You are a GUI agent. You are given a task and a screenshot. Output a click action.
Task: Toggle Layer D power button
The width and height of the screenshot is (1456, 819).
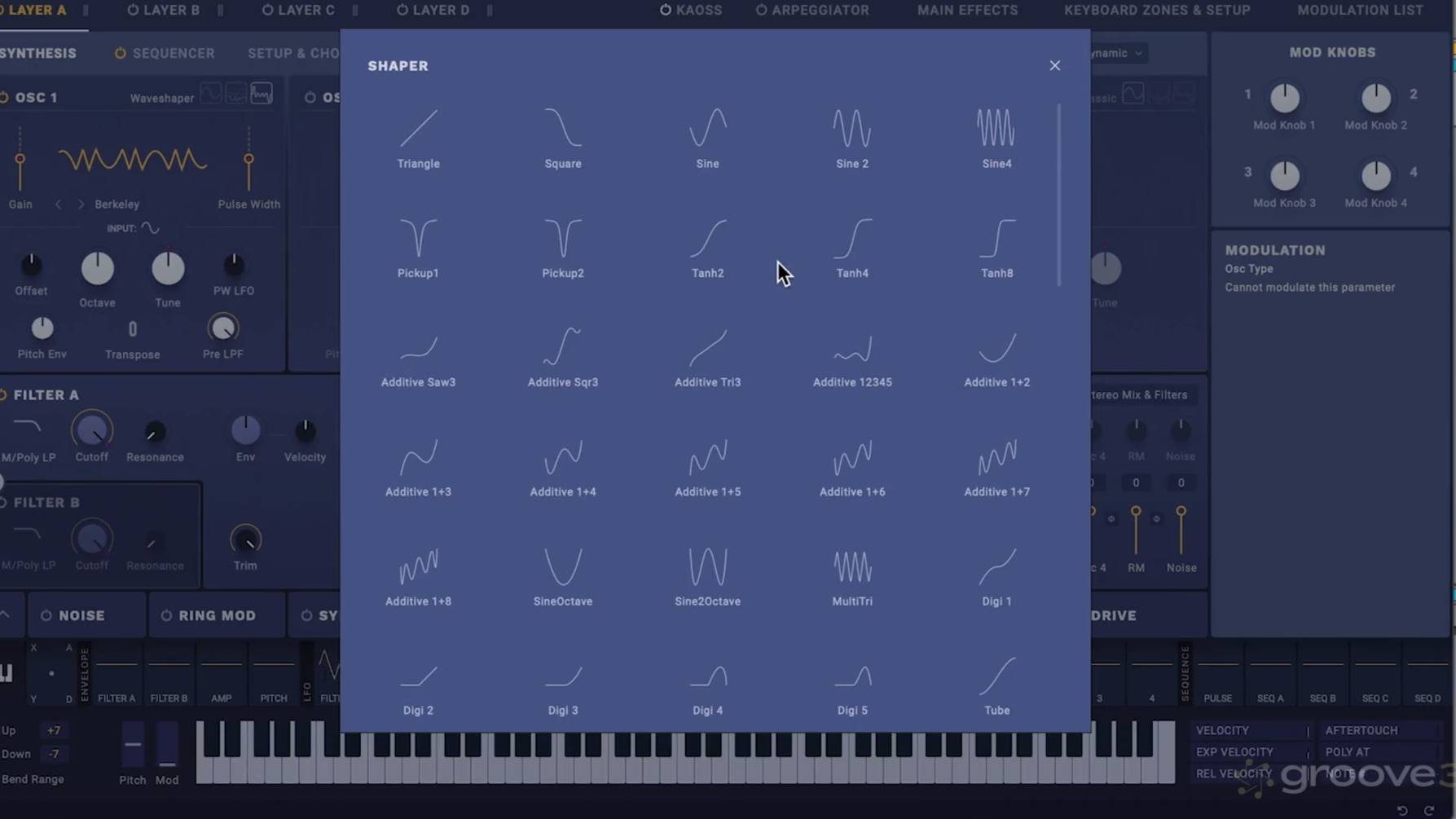coord(402,10)
